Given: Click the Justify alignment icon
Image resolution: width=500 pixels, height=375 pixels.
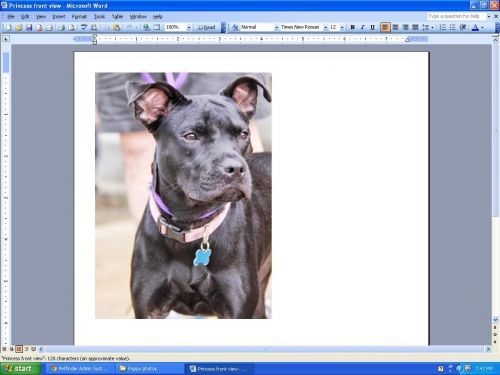Looking at the screenshot, I should 415,27.
